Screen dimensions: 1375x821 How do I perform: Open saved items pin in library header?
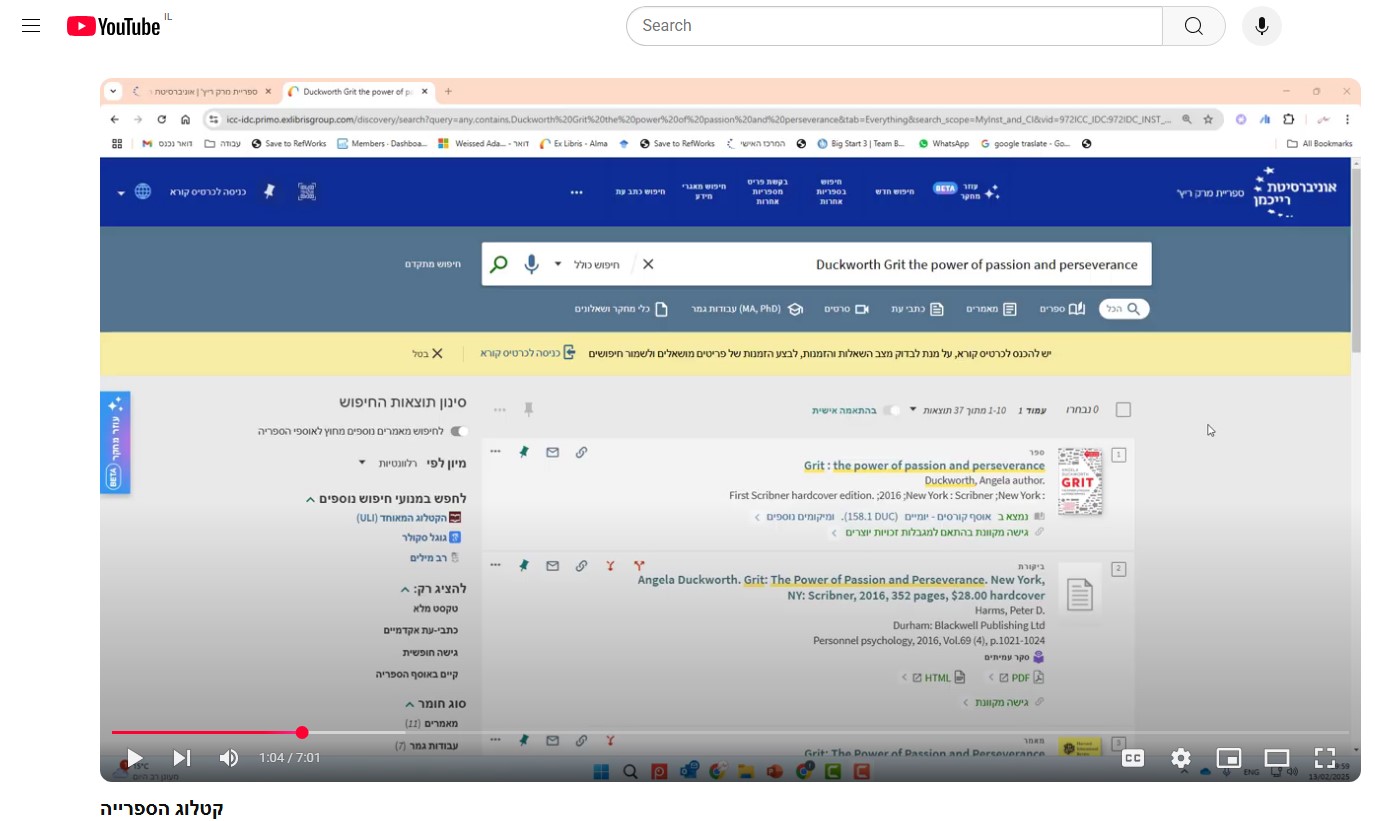point(269,191)
